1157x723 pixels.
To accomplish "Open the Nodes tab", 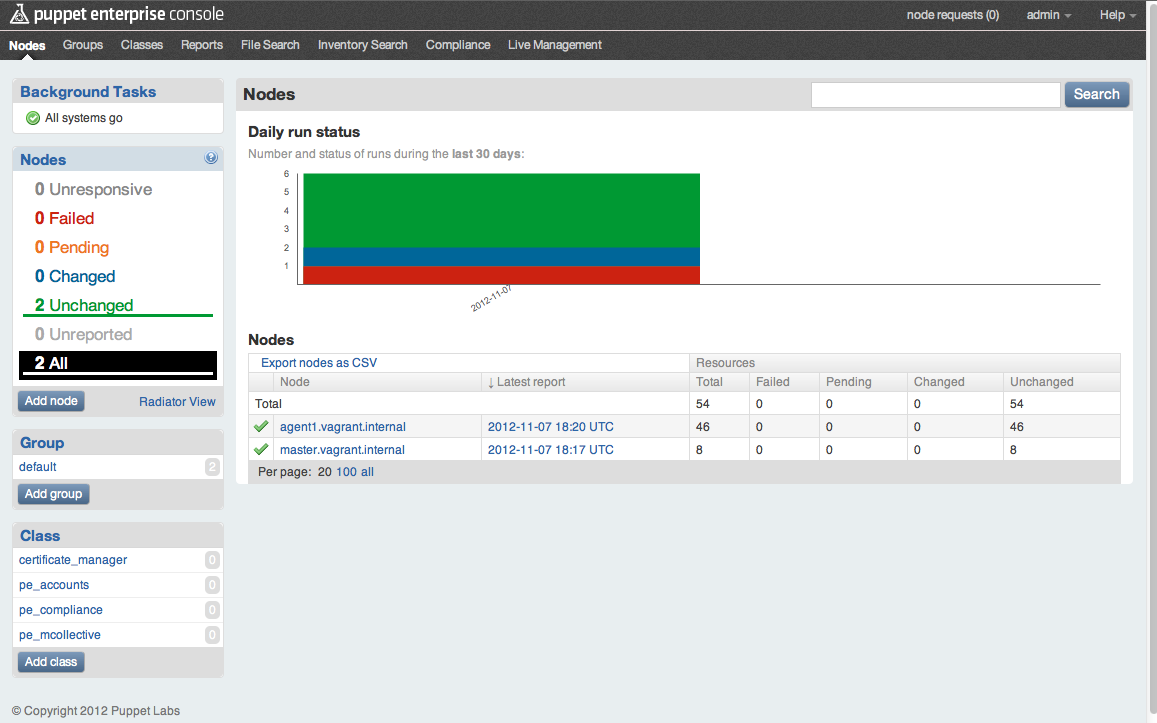I will (x=27, y=45).
